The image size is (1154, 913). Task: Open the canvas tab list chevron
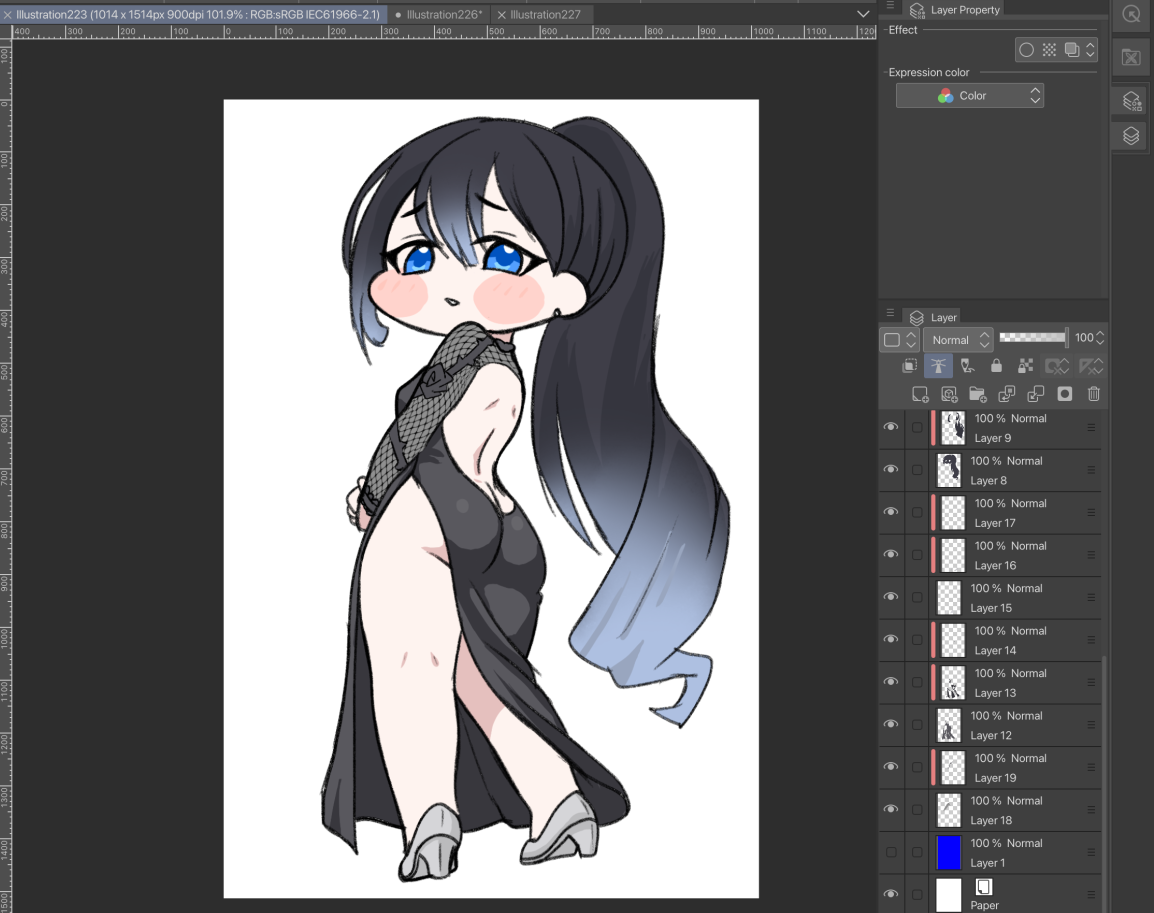pyautogui.click(x=863, y=14)
